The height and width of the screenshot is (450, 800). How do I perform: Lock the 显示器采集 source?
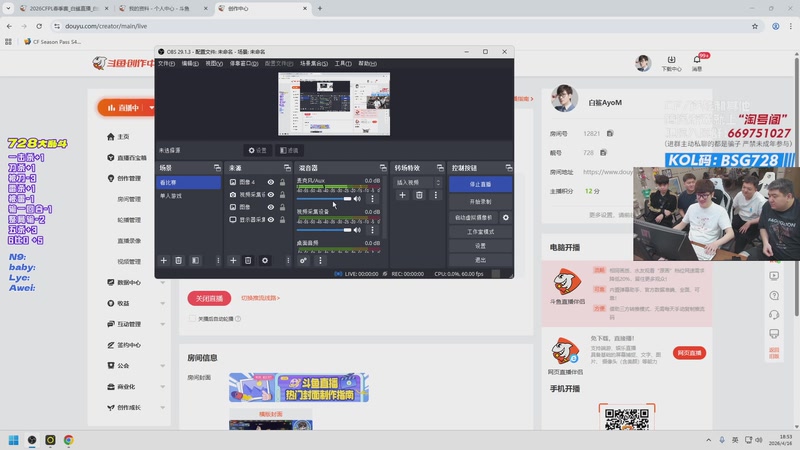[282, 219]
